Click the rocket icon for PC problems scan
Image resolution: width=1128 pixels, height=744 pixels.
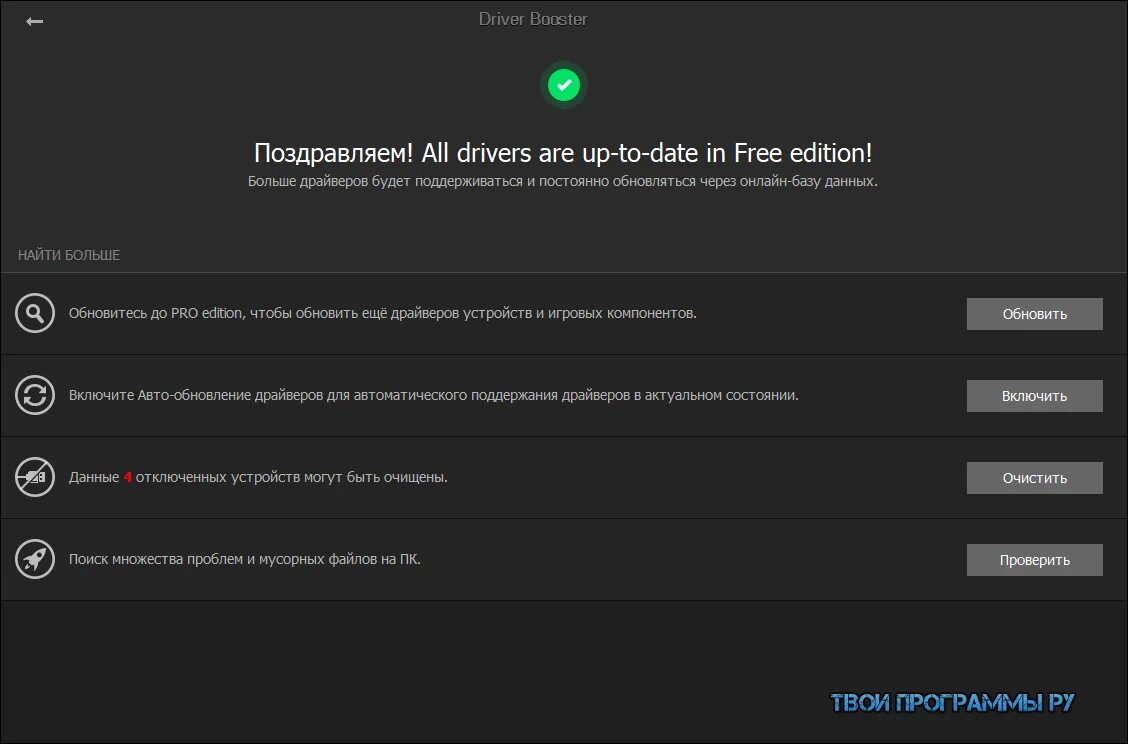(35, 559)
